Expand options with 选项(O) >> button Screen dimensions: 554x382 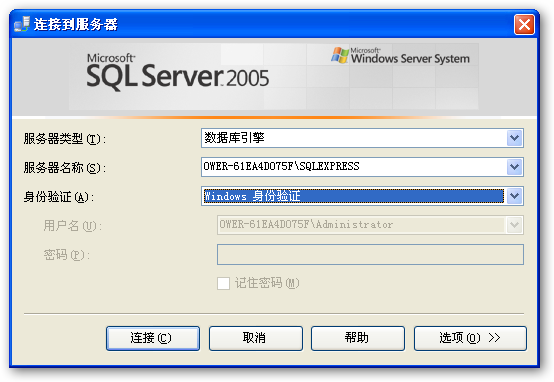tap(470, 338)
